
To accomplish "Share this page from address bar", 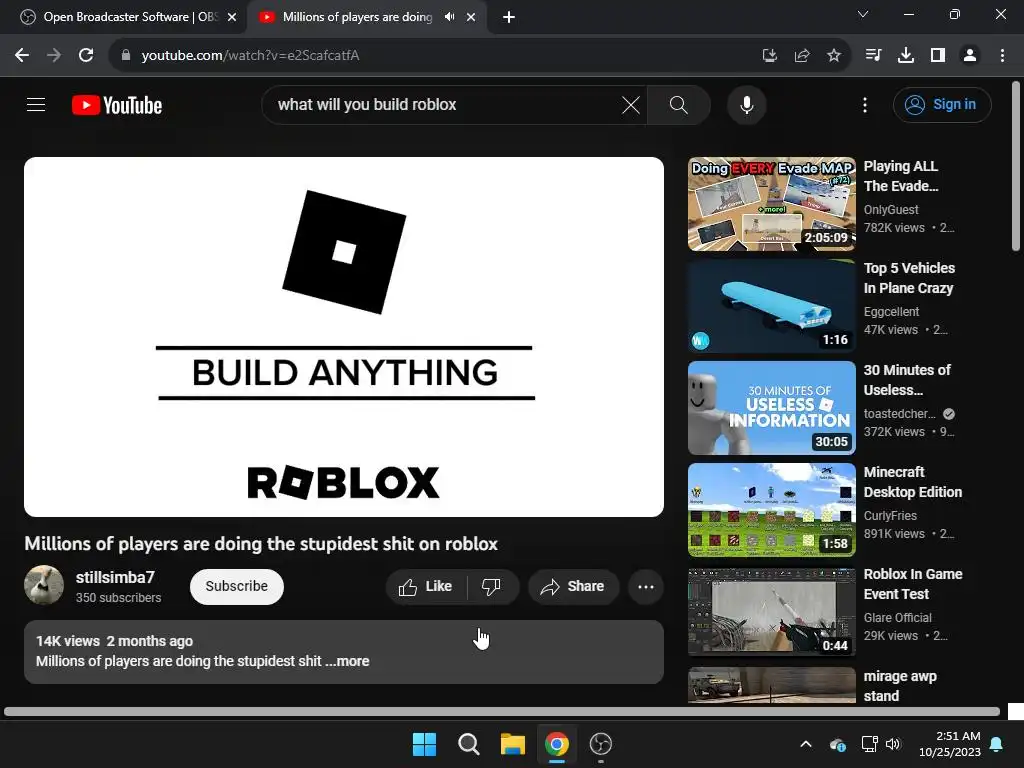I will (802, 56).
